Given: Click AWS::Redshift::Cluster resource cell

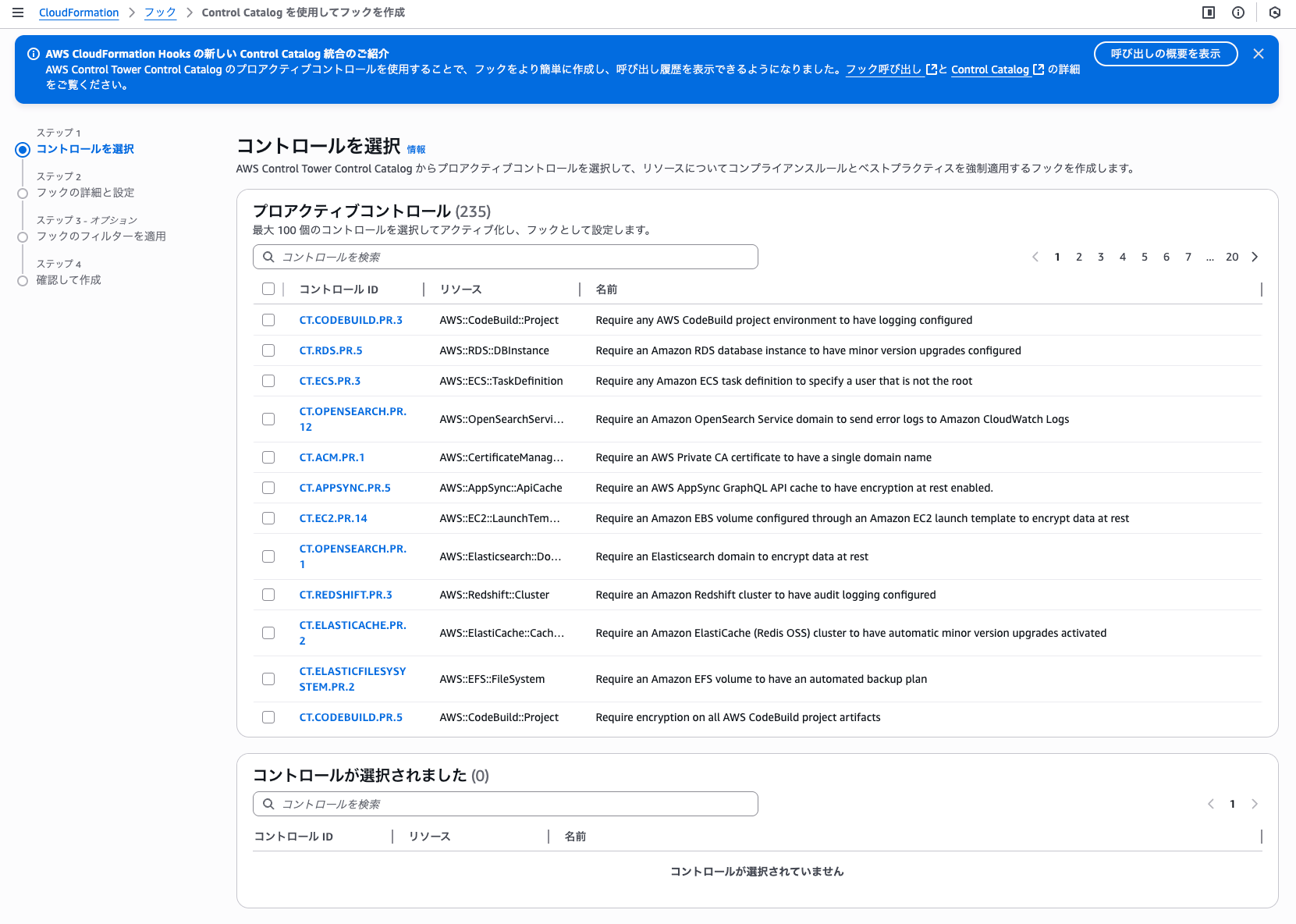Looking at the screenshot, I should pyautogui.click(x=494, y=595).
